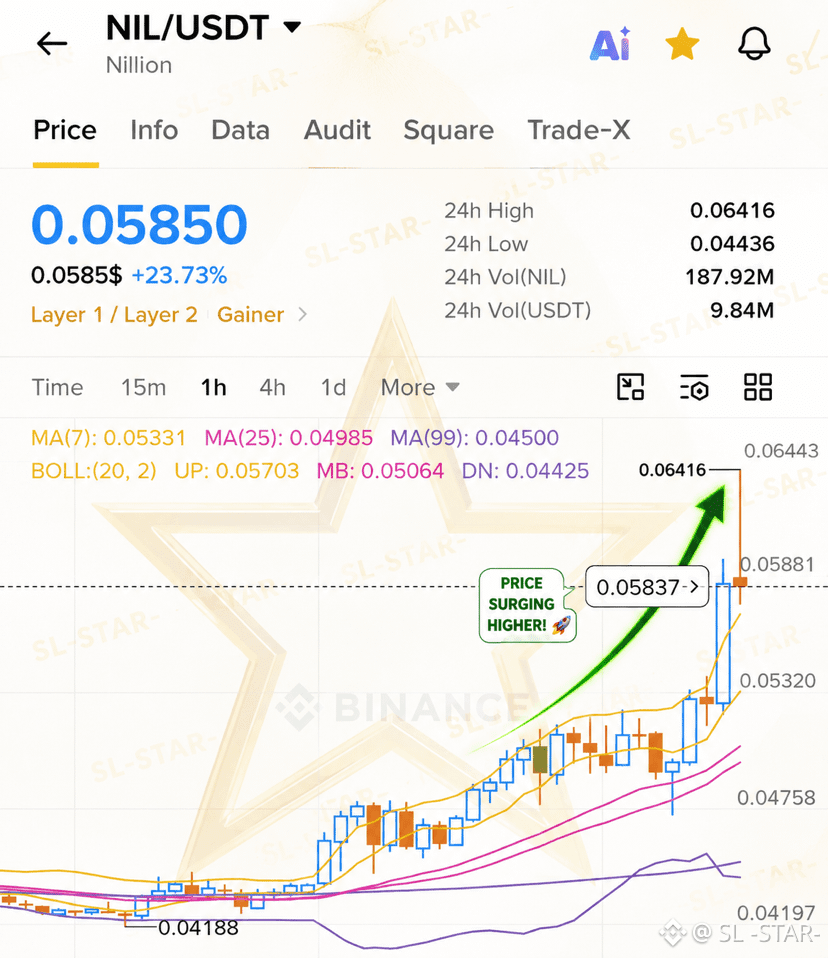Expand the More intervals dropdown
This screenshot has height=958, width=828.
click(420, 387)
